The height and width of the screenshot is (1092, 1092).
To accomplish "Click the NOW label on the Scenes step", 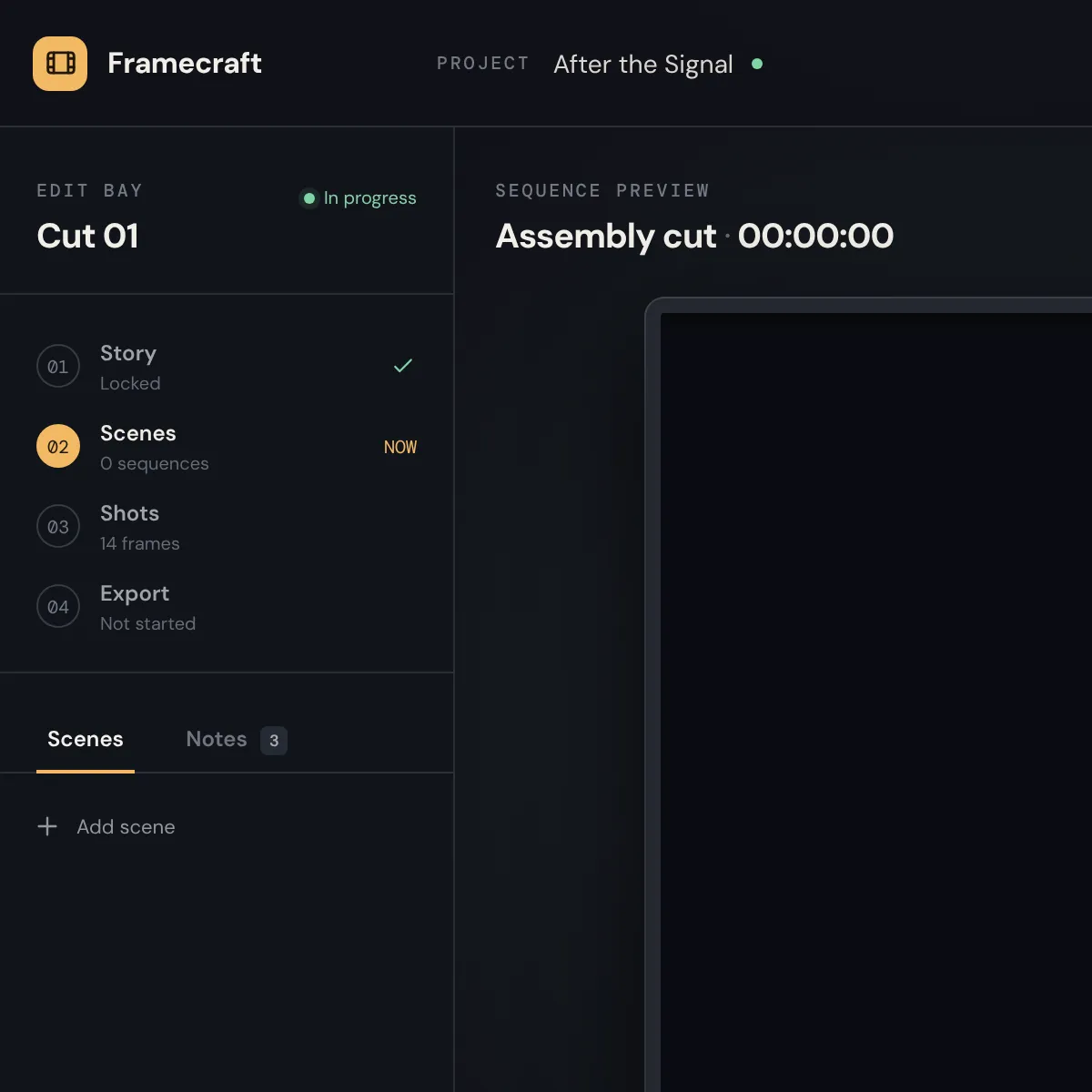I will (x=400, y=447).
